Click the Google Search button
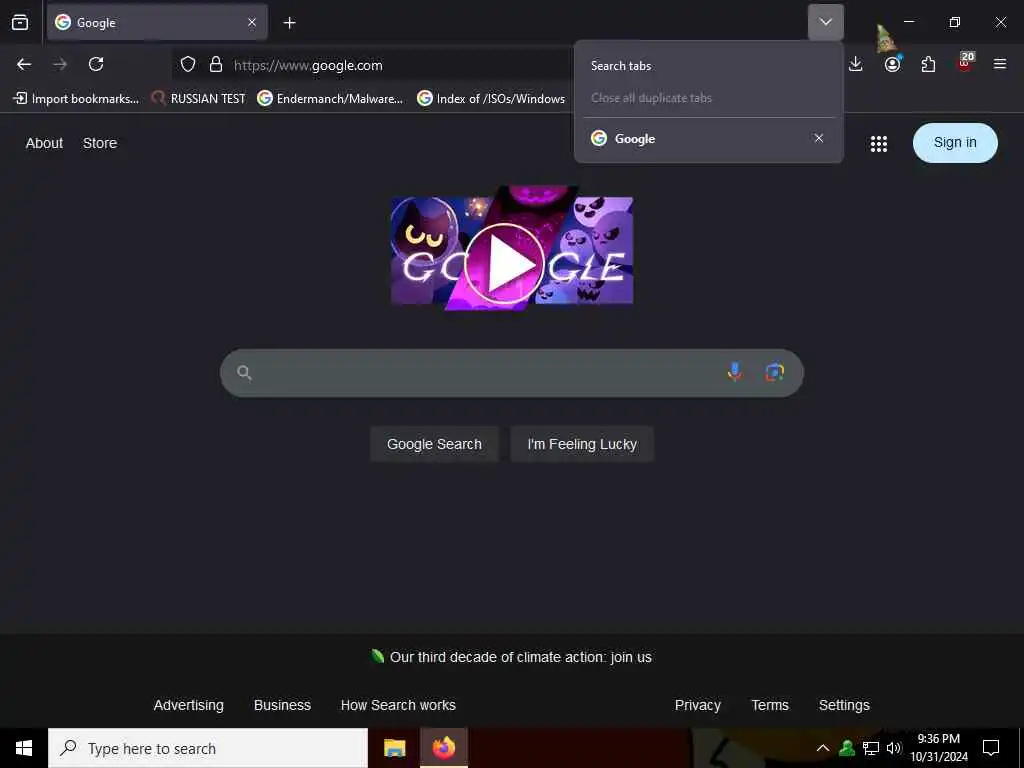The height and width of the screenshot is (768, 1024). 434,444
